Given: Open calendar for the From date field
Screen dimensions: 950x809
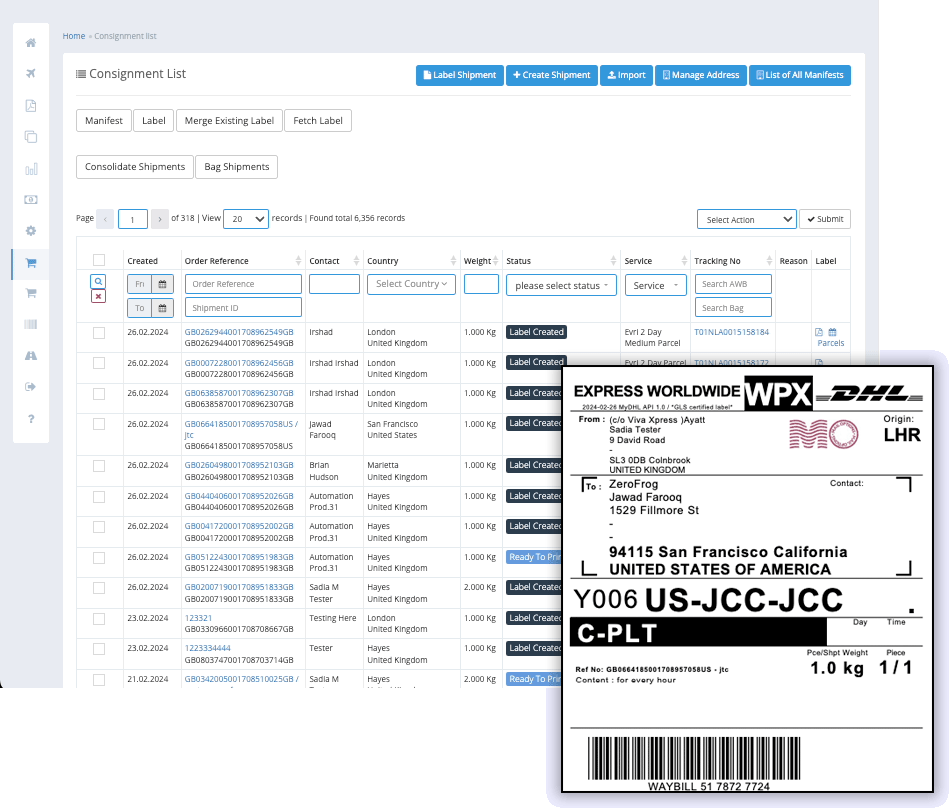Looking at the screenshot, I should 162,284.
